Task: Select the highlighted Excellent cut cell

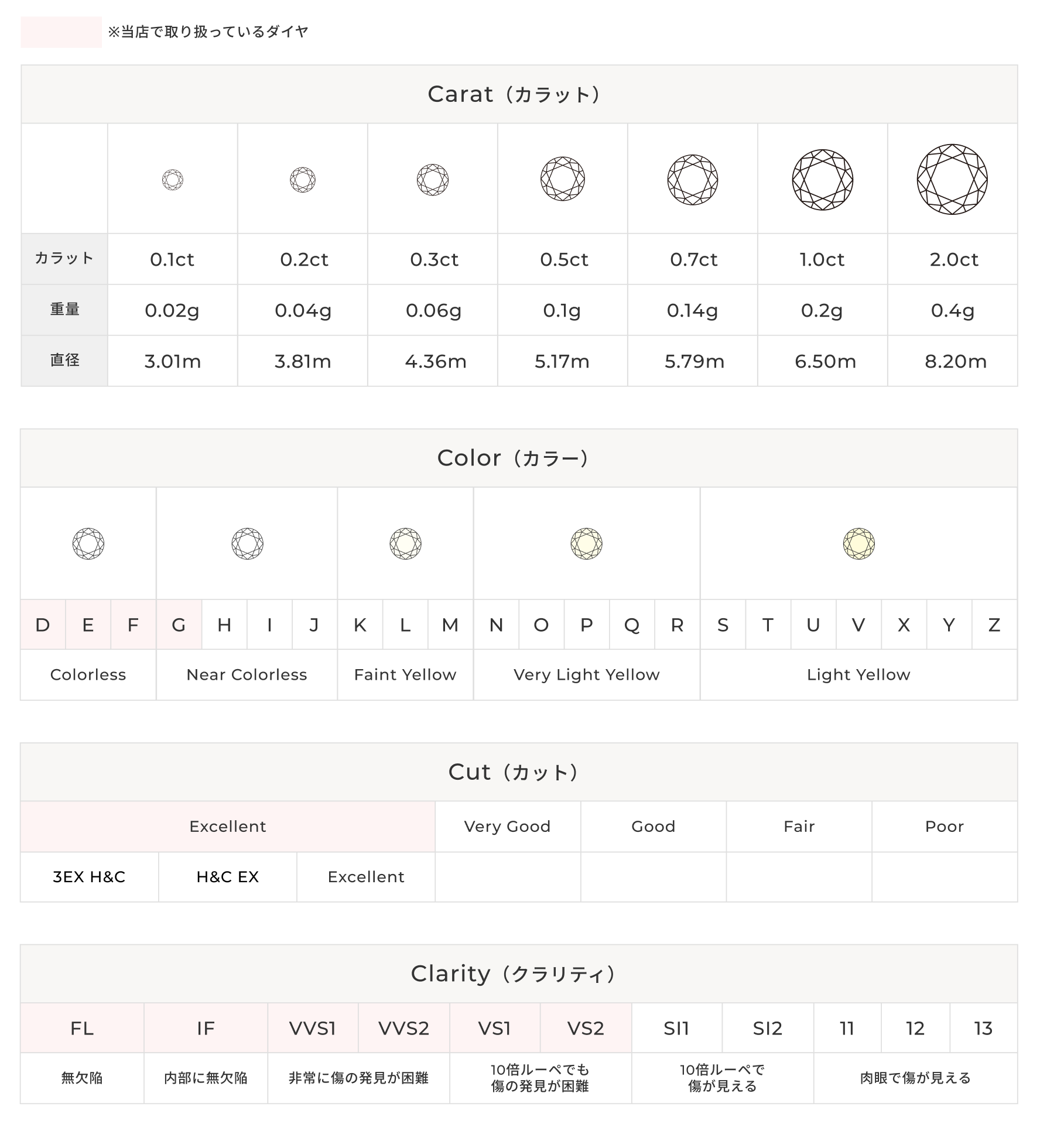Action: click(228, 827)
